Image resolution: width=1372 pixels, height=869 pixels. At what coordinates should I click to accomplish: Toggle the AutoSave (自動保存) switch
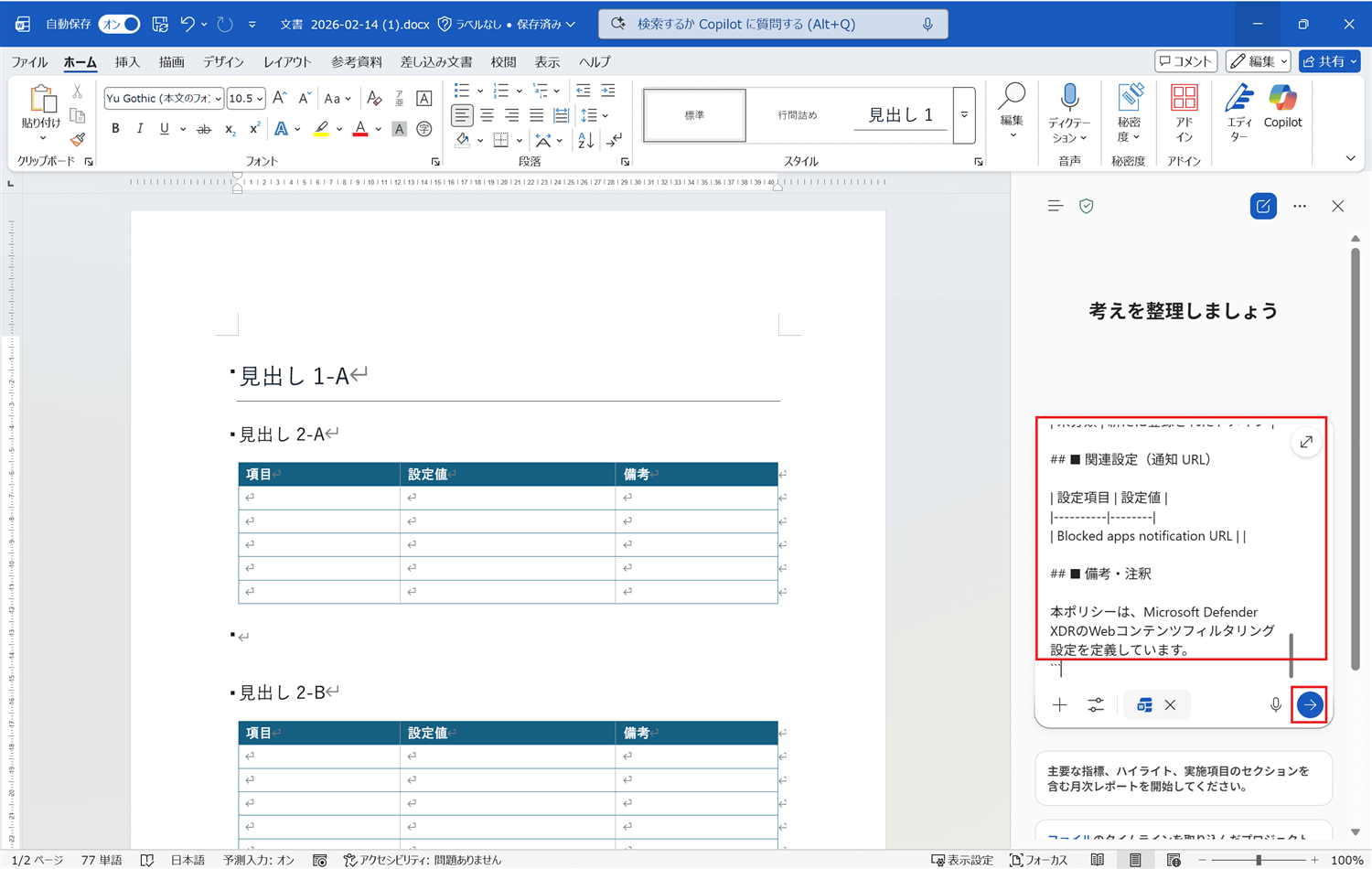(119, 24)
